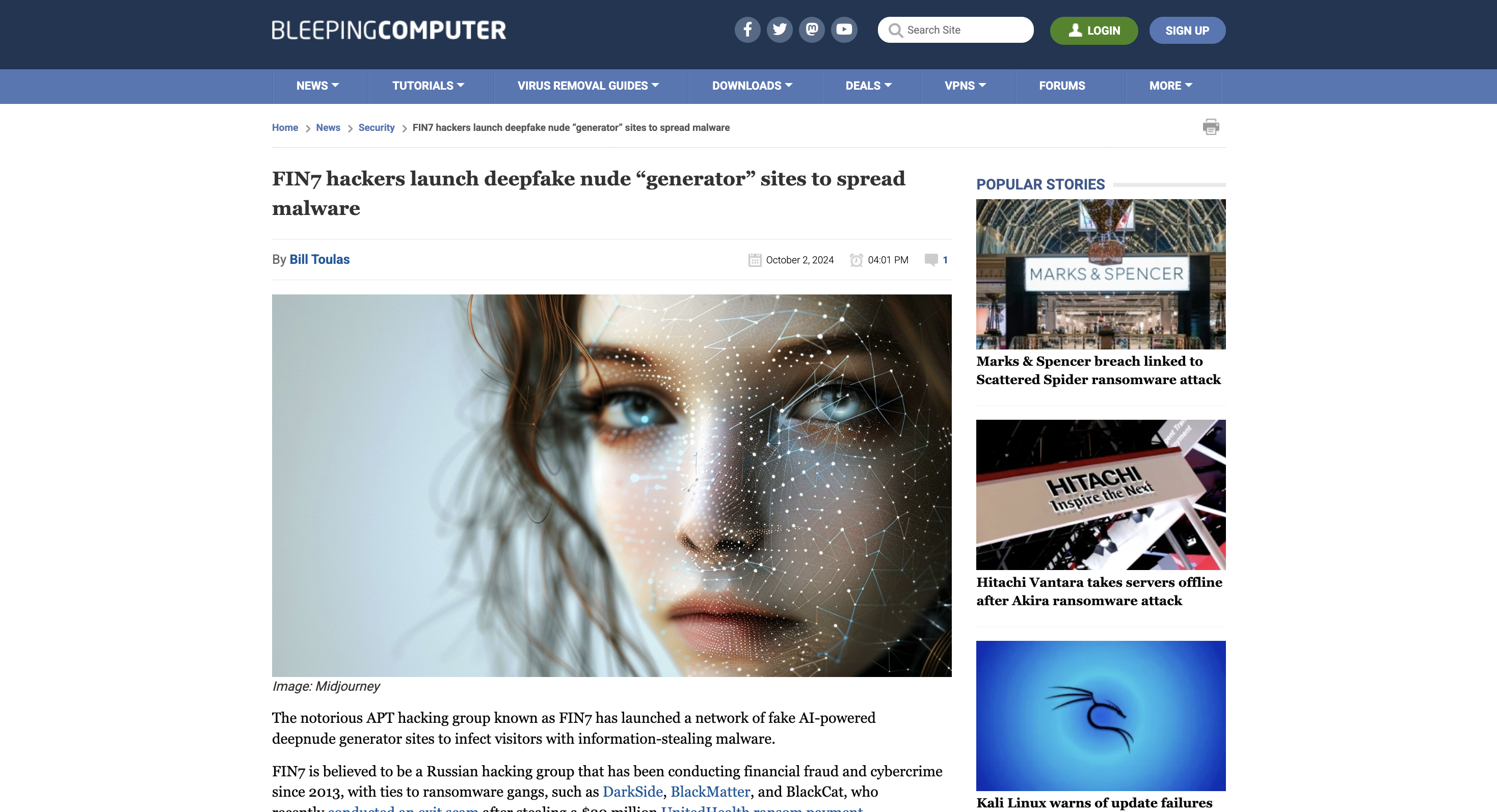The width and height of the screenshot is (1497, 812).
Task: Open the Twitter social icon
Action: point(779,30)
